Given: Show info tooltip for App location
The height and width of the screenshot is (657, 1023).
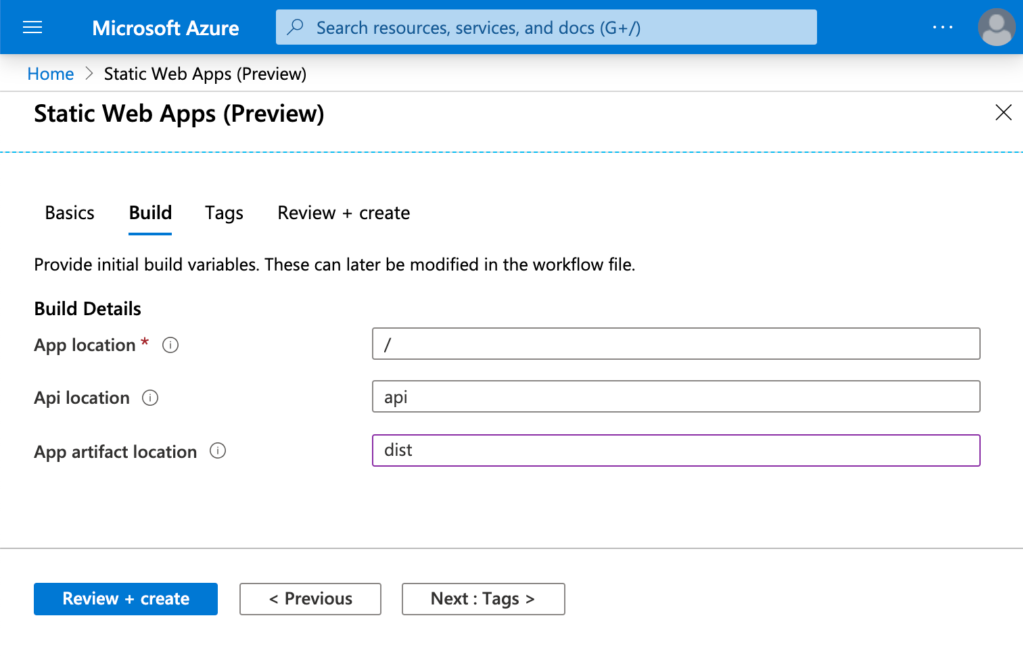Looking at the screenshot, I should [x=170, y=345].
